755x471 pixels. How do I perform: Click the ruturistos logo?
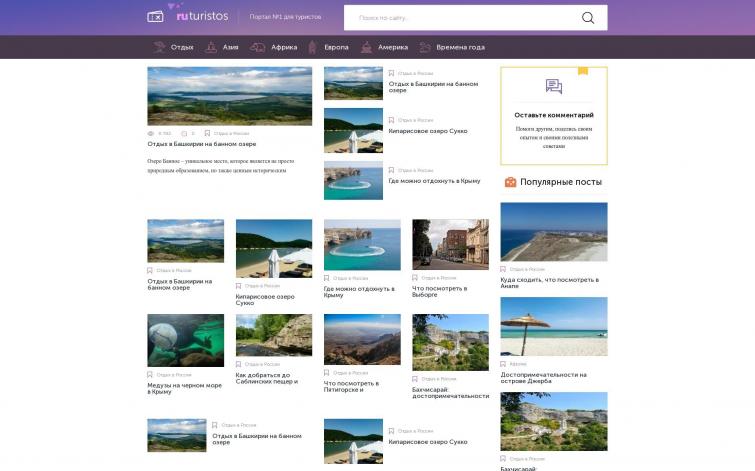[x=202, y=15]
